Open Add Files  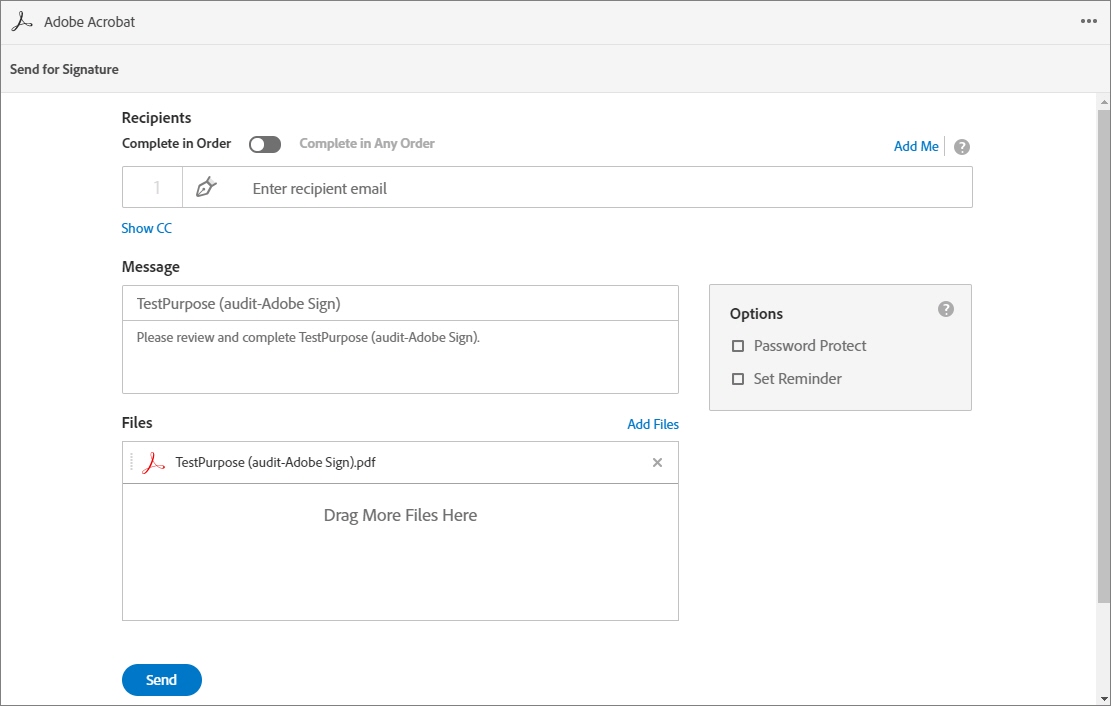tap(653, 424)
